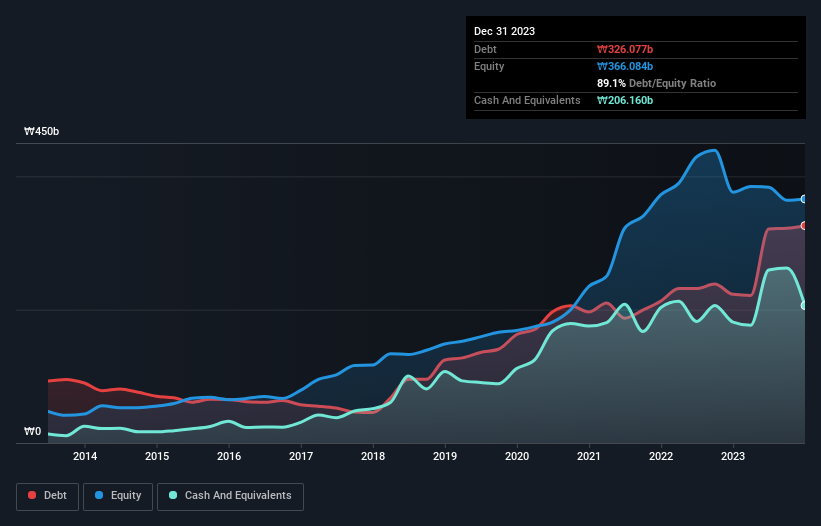Viewport: 821px width, 526px height.
Task: Select the 2020 x-axis label
Action: pos(517,456)
